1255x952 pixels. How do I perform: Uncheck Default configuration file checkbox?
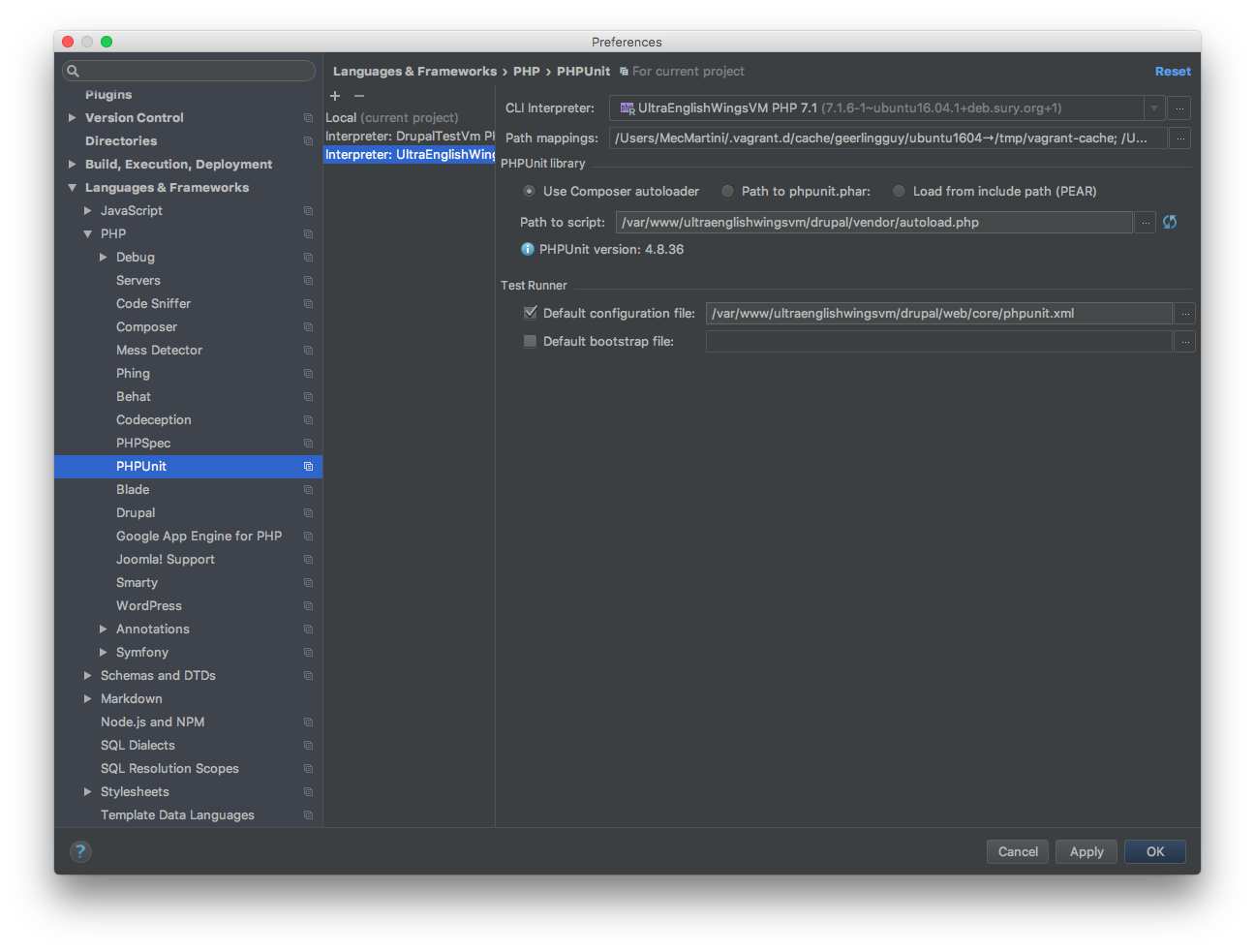point(530,313)
